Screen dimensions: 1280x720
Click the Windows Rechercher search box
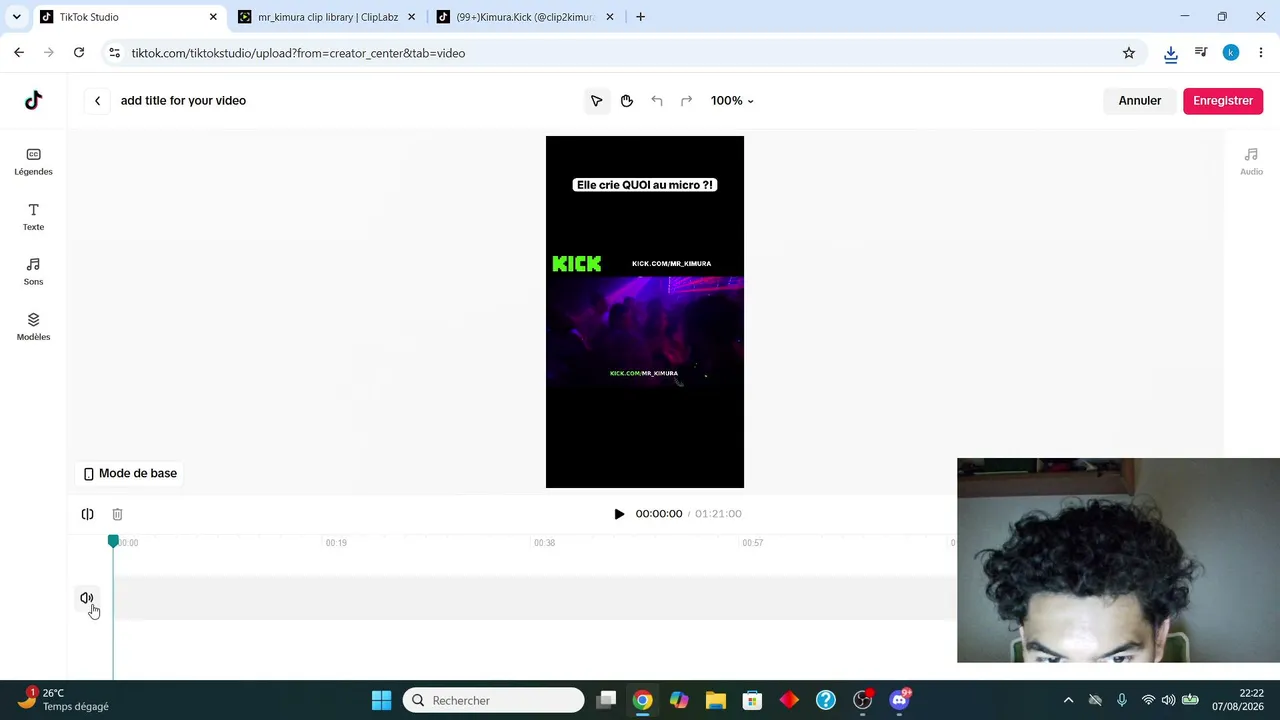click(x=493, y=700)
